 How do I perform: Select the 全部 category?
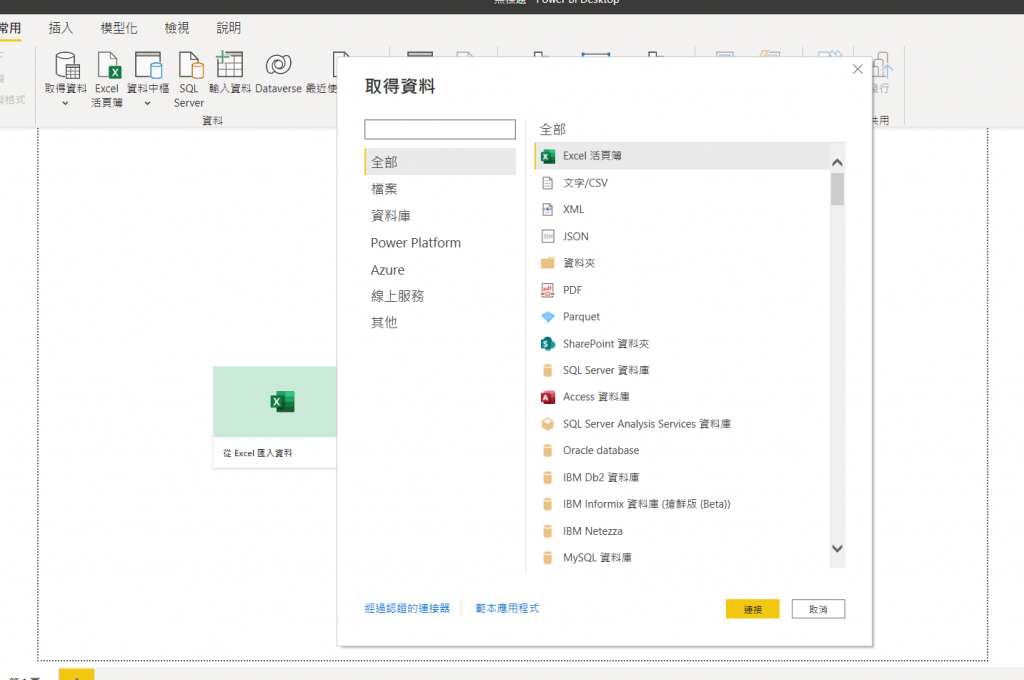440,161
